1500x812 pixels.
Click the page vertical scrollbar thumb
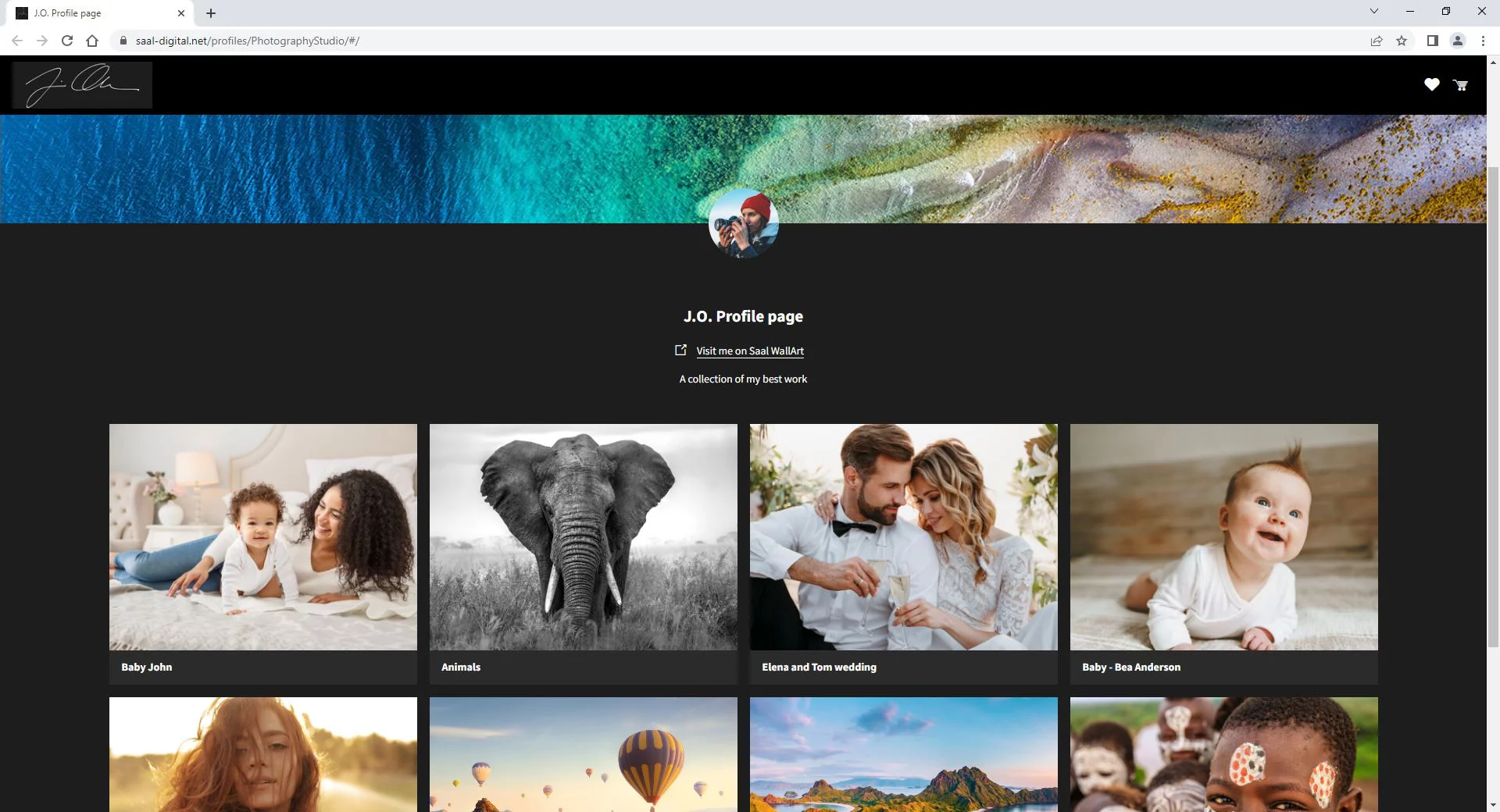point(1493,406)
